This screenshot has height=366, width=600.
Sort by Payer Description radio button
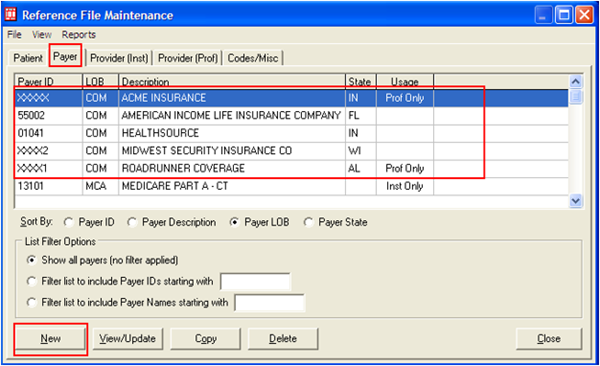[132, 222]
